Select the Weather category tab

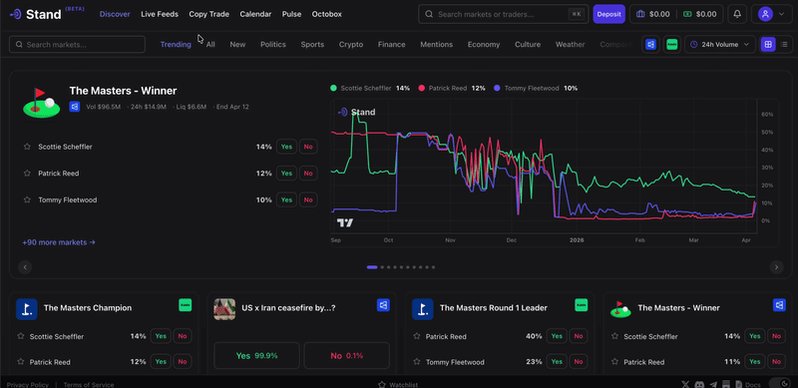coord(570,44)
